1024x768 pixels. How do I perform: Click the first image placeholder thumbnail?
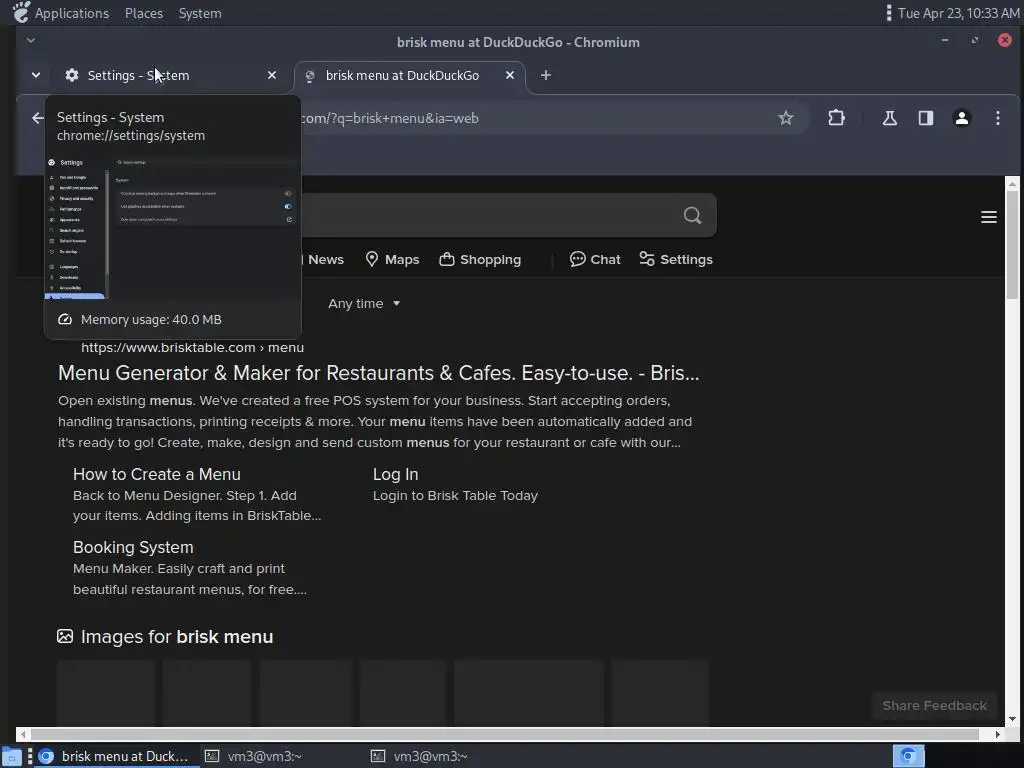point(106,692)
